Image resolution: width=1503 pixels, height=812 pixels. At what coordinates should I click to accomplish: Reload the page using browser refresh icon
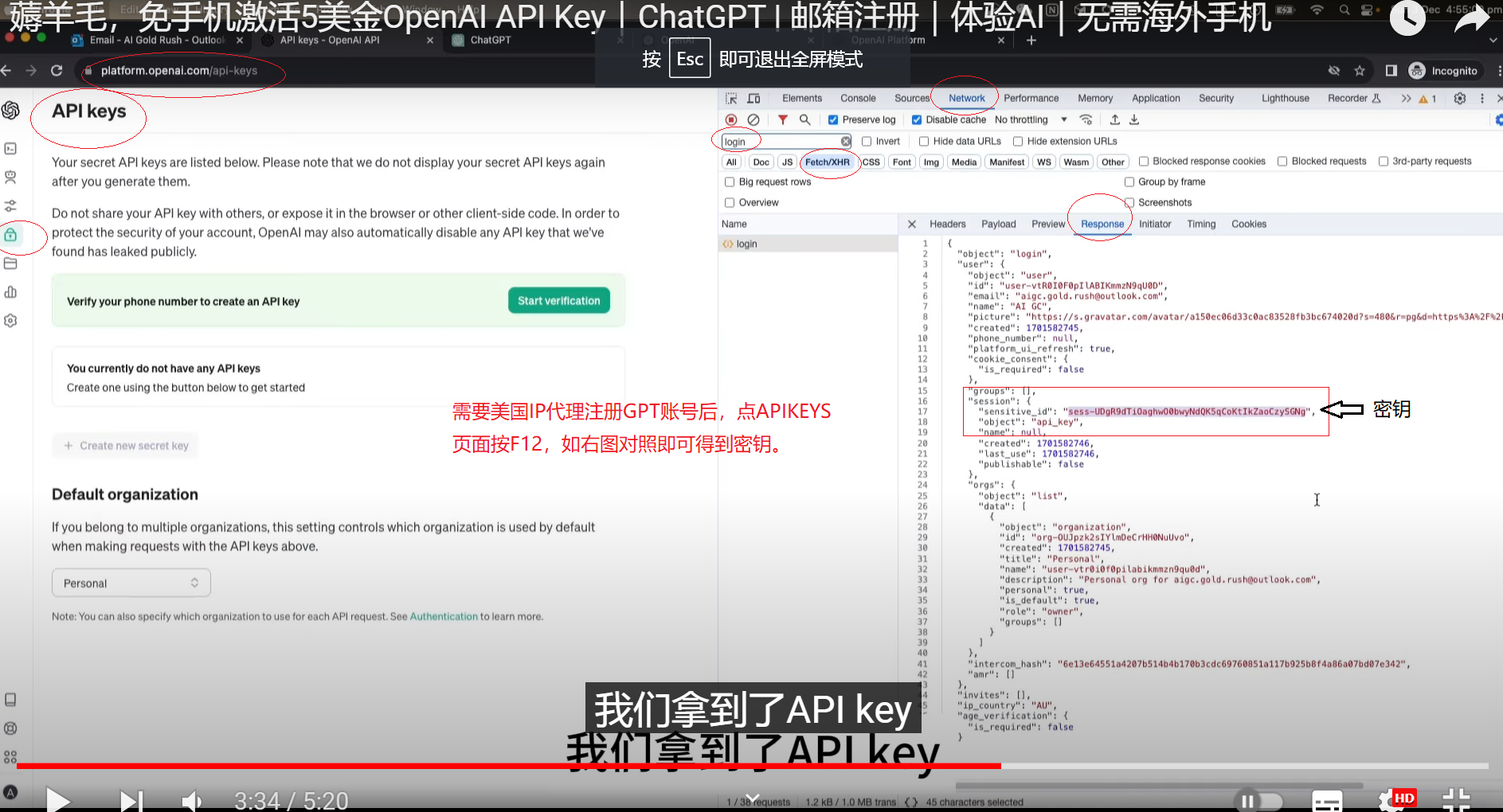[57, 71]
